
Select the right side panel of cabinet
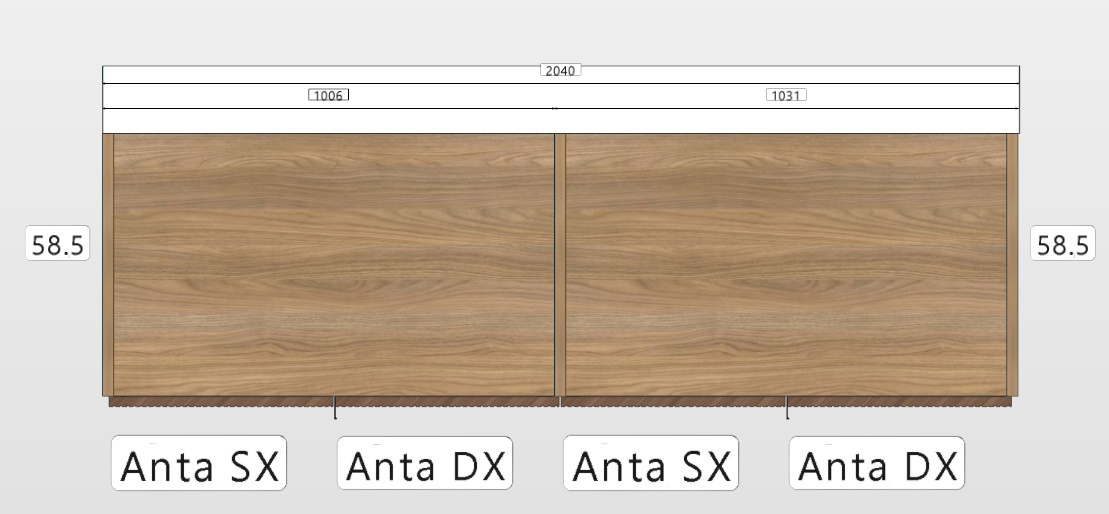pyautogui.click(x=1012, y=264)
